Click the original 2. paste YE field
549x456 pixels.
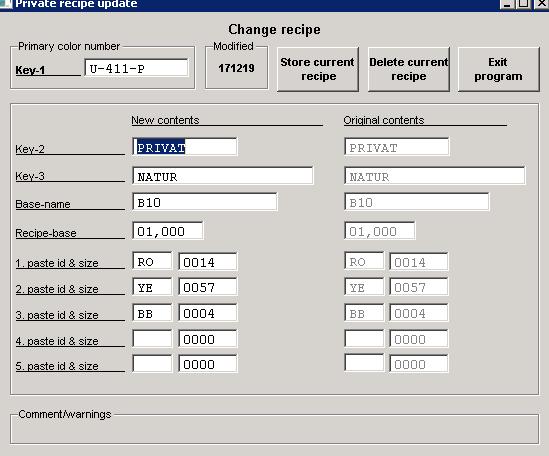tap(364, 287)
